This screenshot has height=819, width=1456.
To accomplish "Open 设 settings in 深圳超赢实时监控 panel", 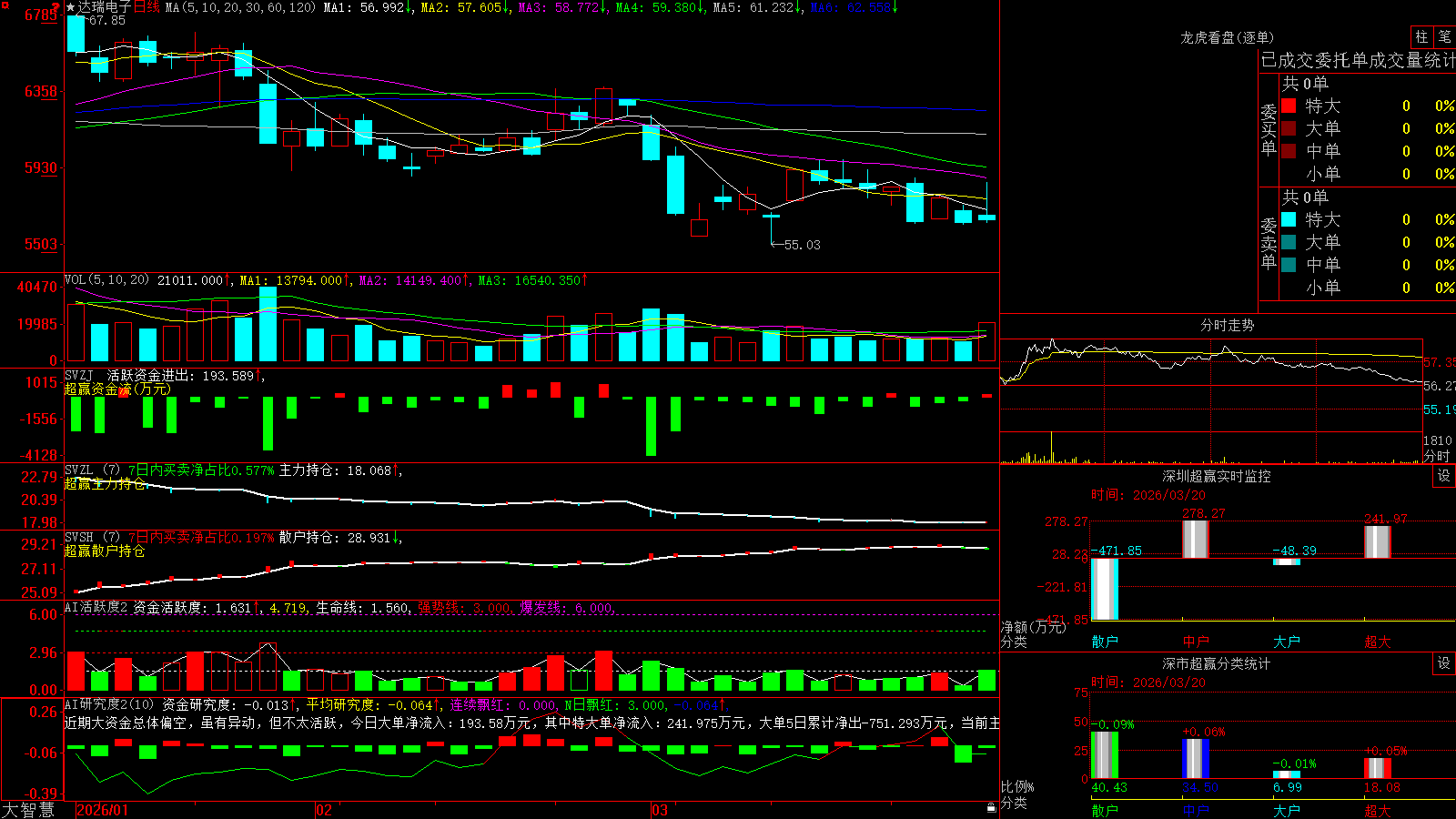I will point(1444,476).
